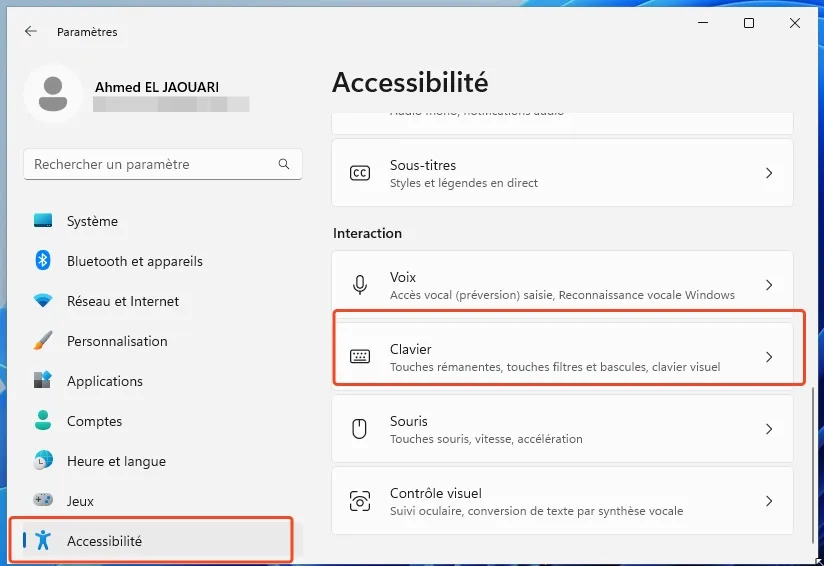Click the CC Sous-titres icon

pos(360,173)
